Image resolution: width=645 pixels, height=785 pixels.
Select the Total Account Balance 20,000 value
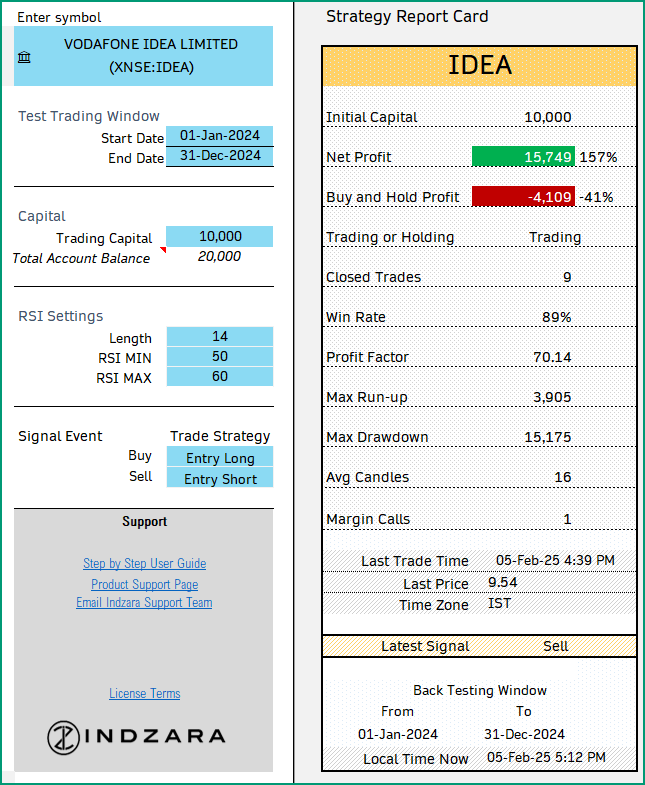(x=219, y=256)
